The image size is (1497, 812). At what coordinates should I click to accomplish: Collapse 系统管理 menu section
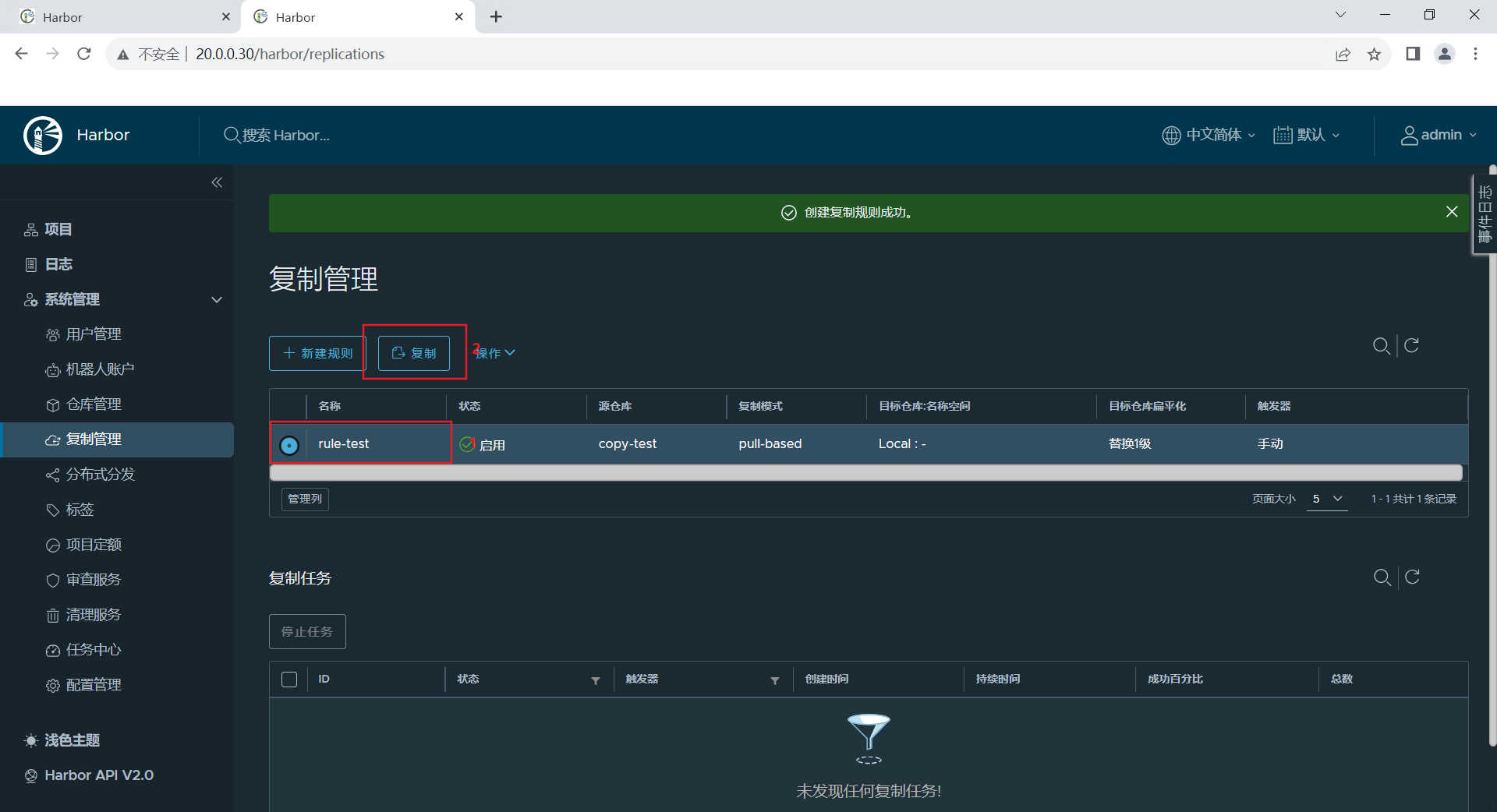(x=217, y=299)
